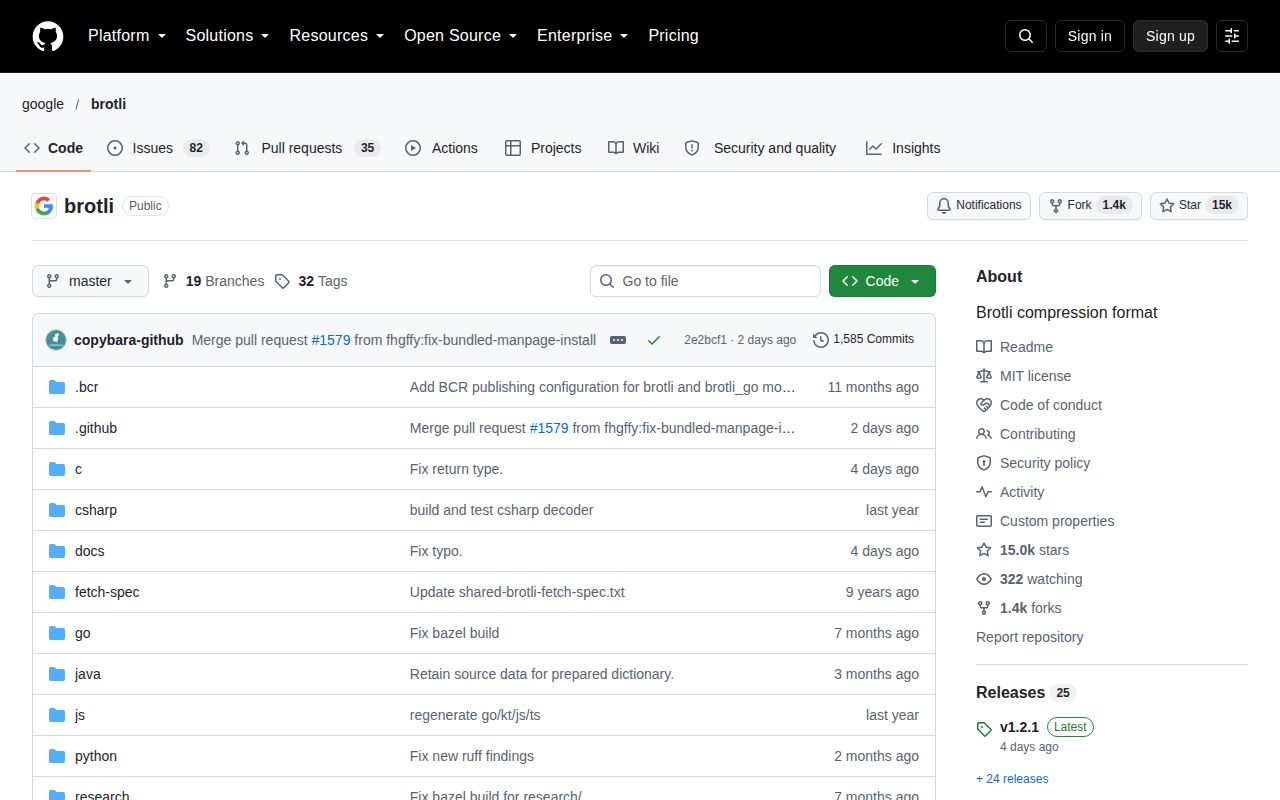The width and height of the screenshot is (1280, 800).
Task: Click the java folder icon
Action: [57, 674]
